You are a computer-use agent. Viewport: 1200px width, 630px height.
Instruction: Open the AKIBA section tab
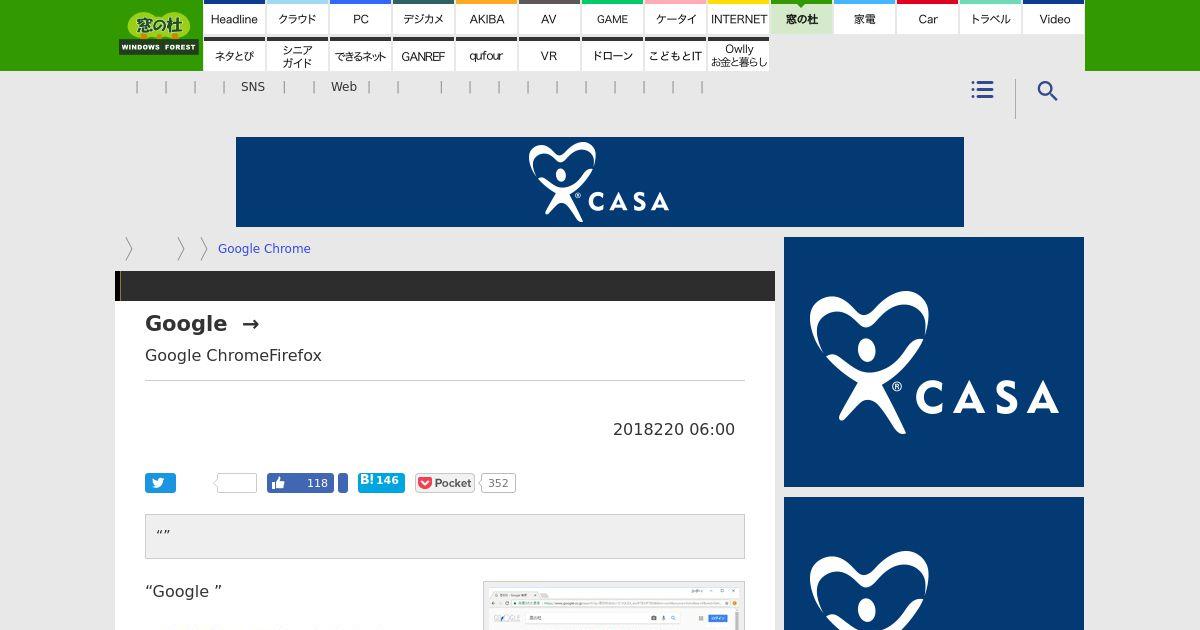tap(486, 18)
